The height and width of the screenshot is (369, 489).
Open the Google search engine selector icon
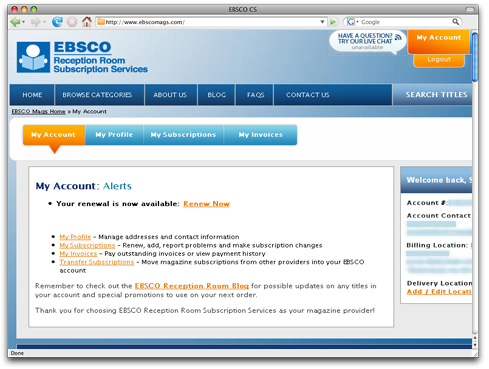coord(351,22)
